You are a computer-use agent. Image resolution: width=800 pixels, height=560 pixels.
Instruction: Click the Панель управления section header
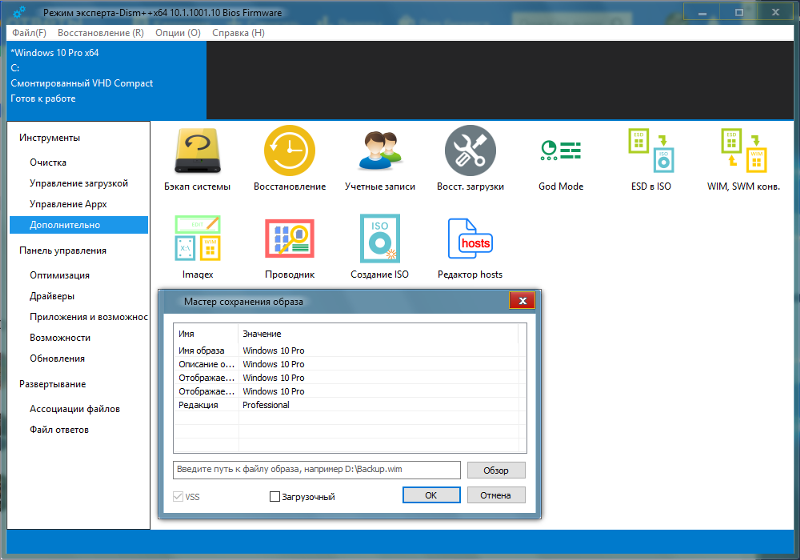pyautogui.click(x=63, y=250)
